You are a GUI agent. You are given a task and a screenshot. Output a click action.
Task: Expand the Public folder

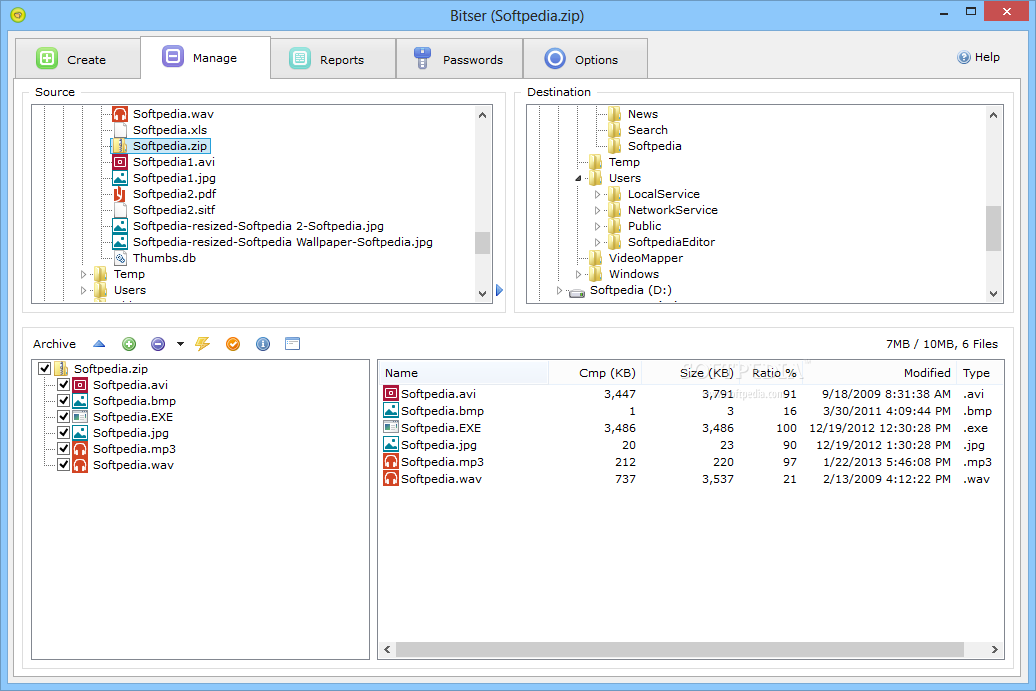597,226
